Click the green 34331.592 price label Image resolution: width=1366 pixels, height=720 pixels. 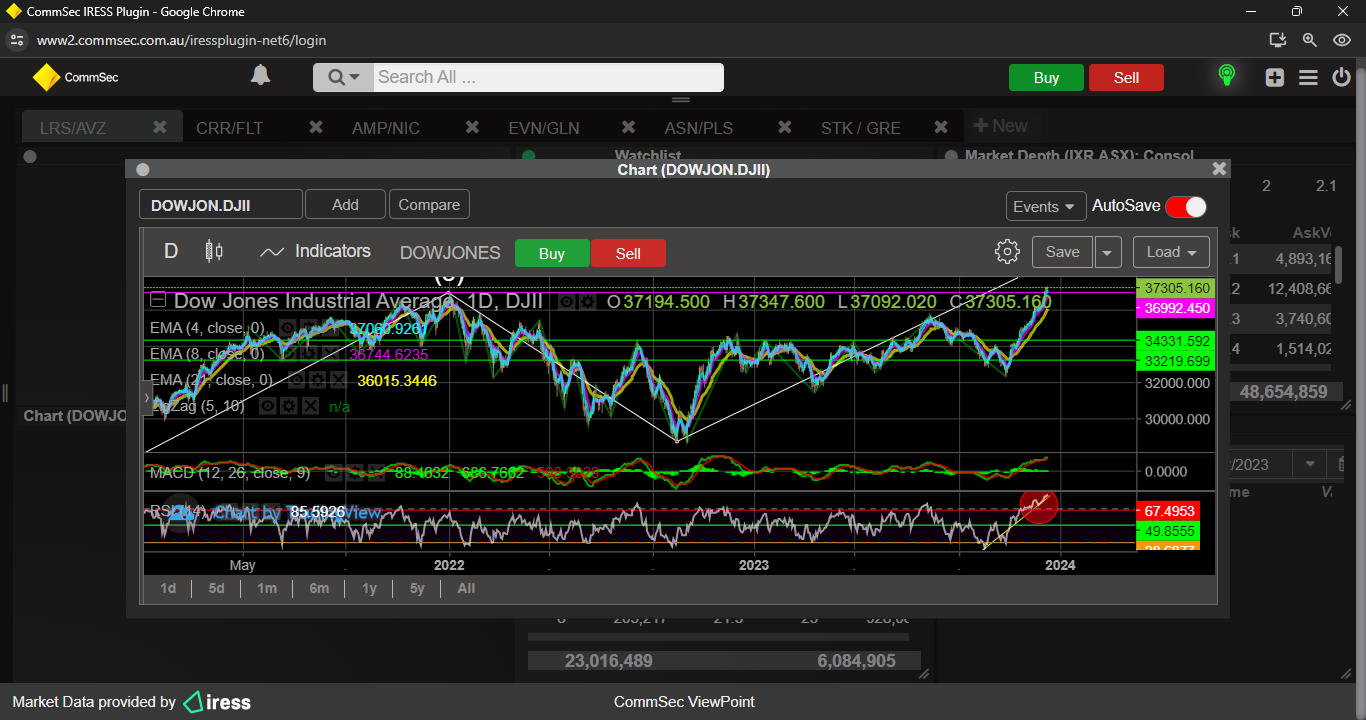point(1176,341)
